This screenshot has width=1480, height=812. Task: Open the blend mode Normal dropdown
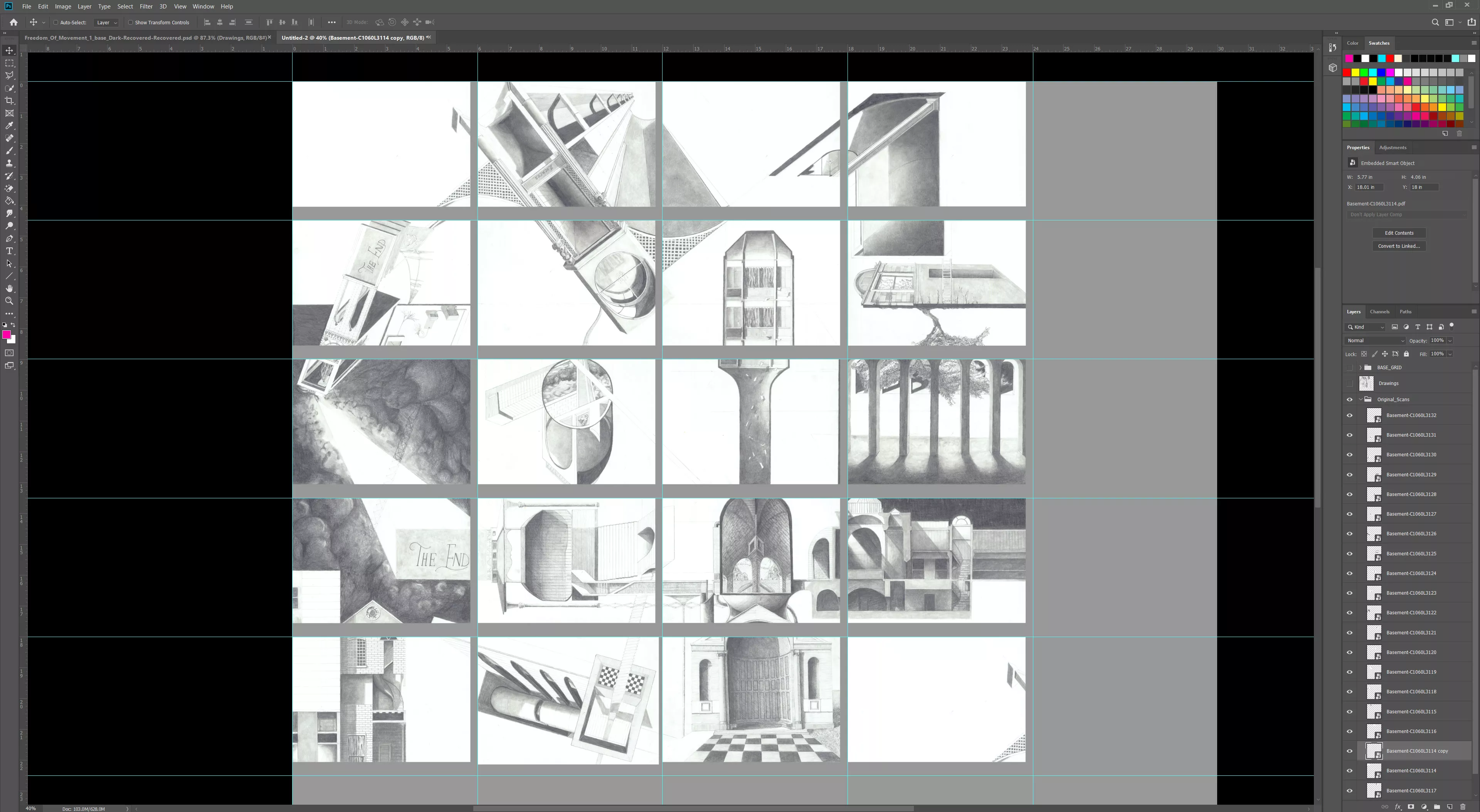pos(1374,341)
